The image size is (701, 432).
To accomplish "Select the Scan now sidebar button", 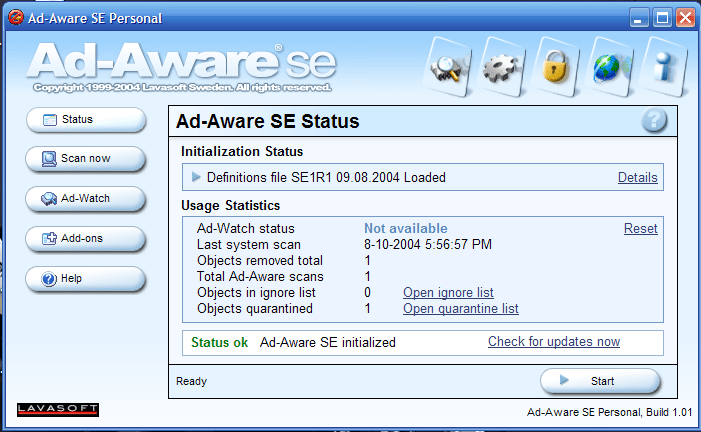I will coord(85,158).
